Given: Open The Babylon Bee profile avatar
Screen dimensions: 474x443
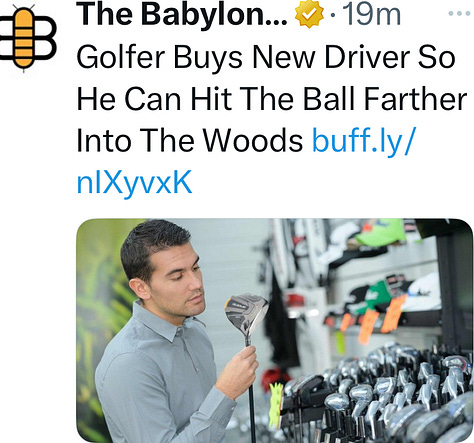Looking at the screenshot, I should pyautogui.click(x=27, y=38).
